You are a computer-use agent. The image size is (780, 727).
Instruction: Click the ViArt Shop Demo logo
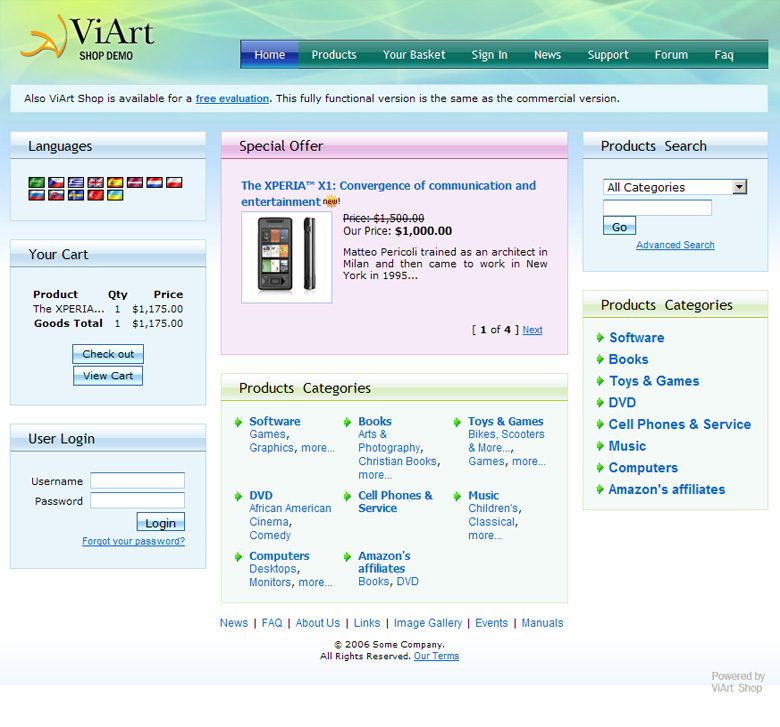[x=88, y=38]
